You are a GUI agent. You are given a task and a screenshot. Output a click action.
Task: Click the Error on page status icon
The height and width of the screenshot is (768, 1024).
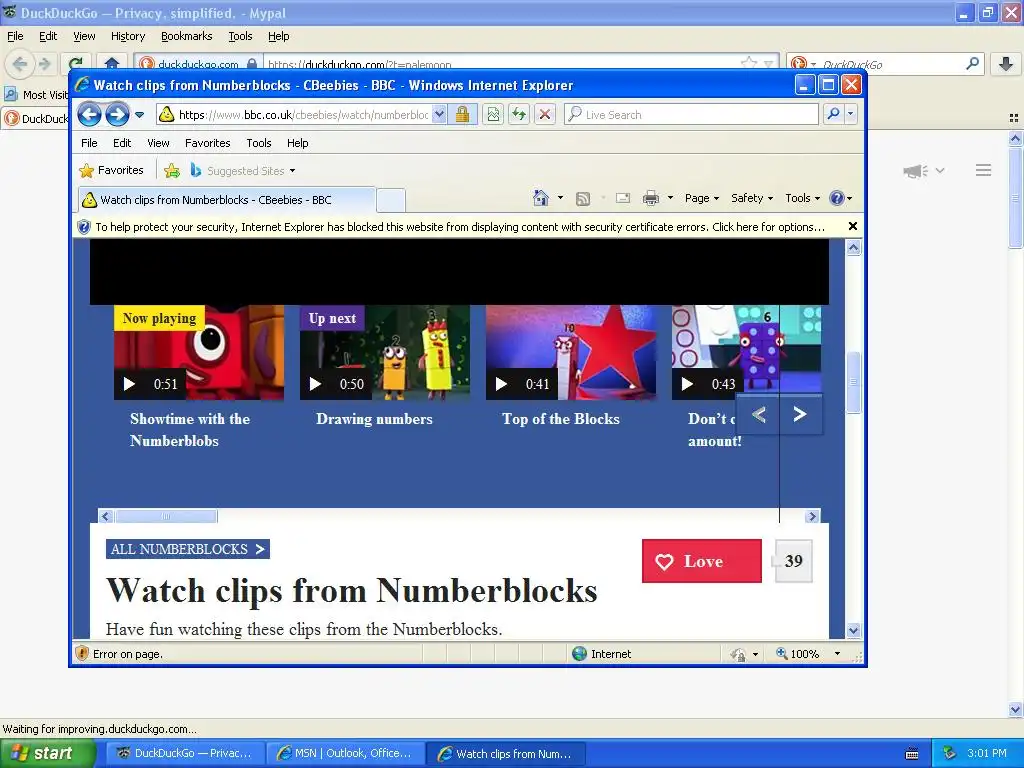[x=82, y=654]
